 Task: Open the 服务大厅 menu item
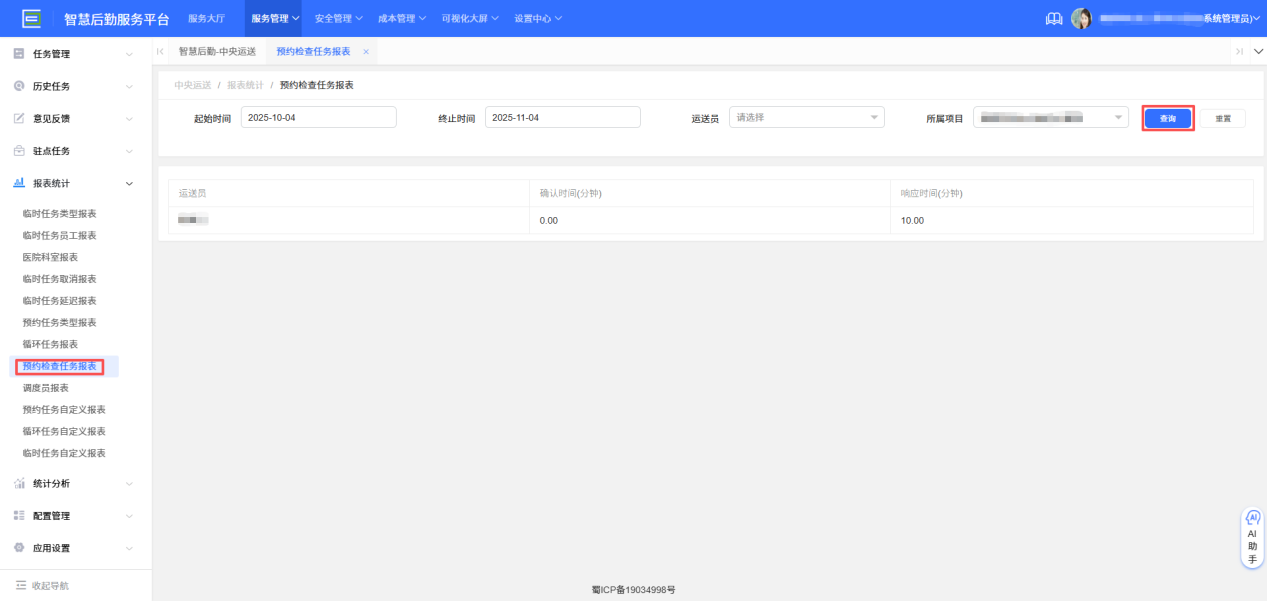tap(207, 17)
